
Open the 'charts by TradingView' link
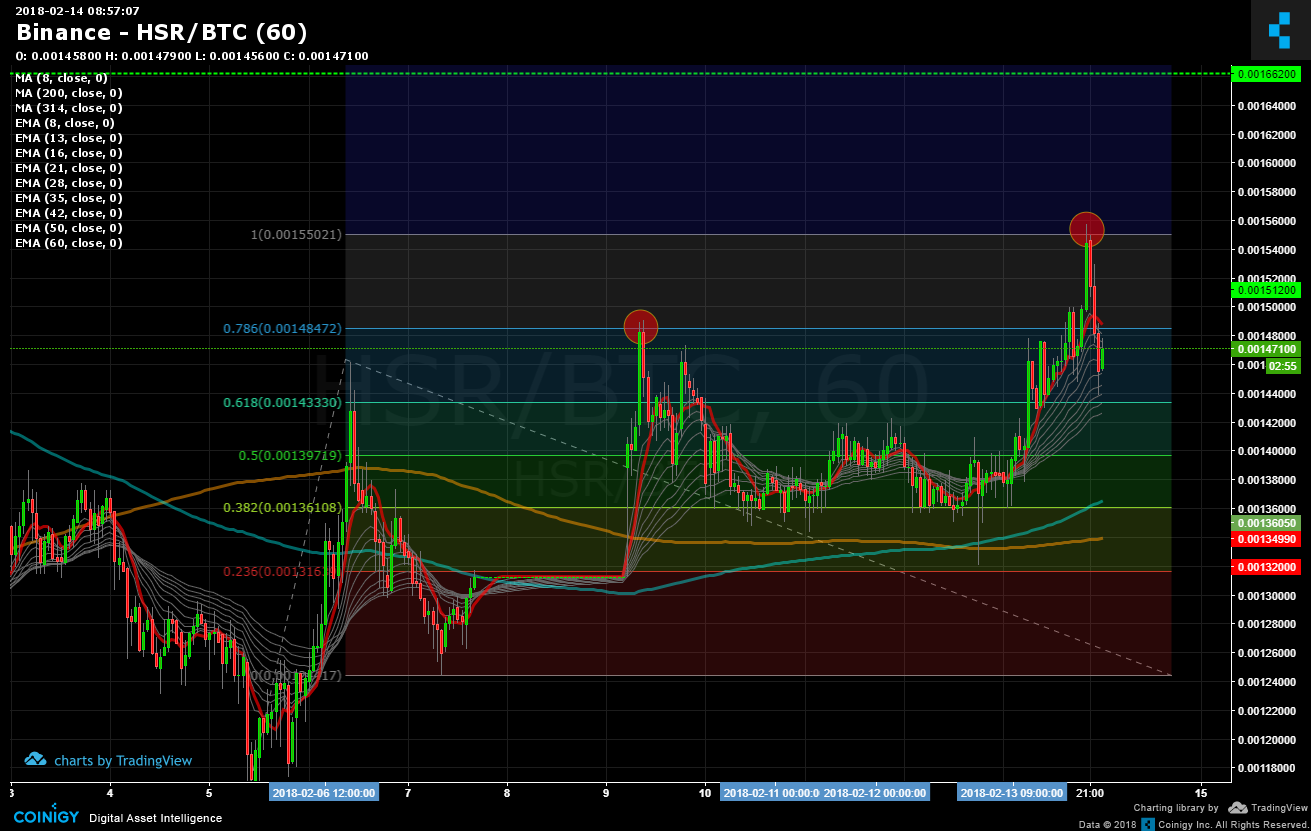(123, 761)
